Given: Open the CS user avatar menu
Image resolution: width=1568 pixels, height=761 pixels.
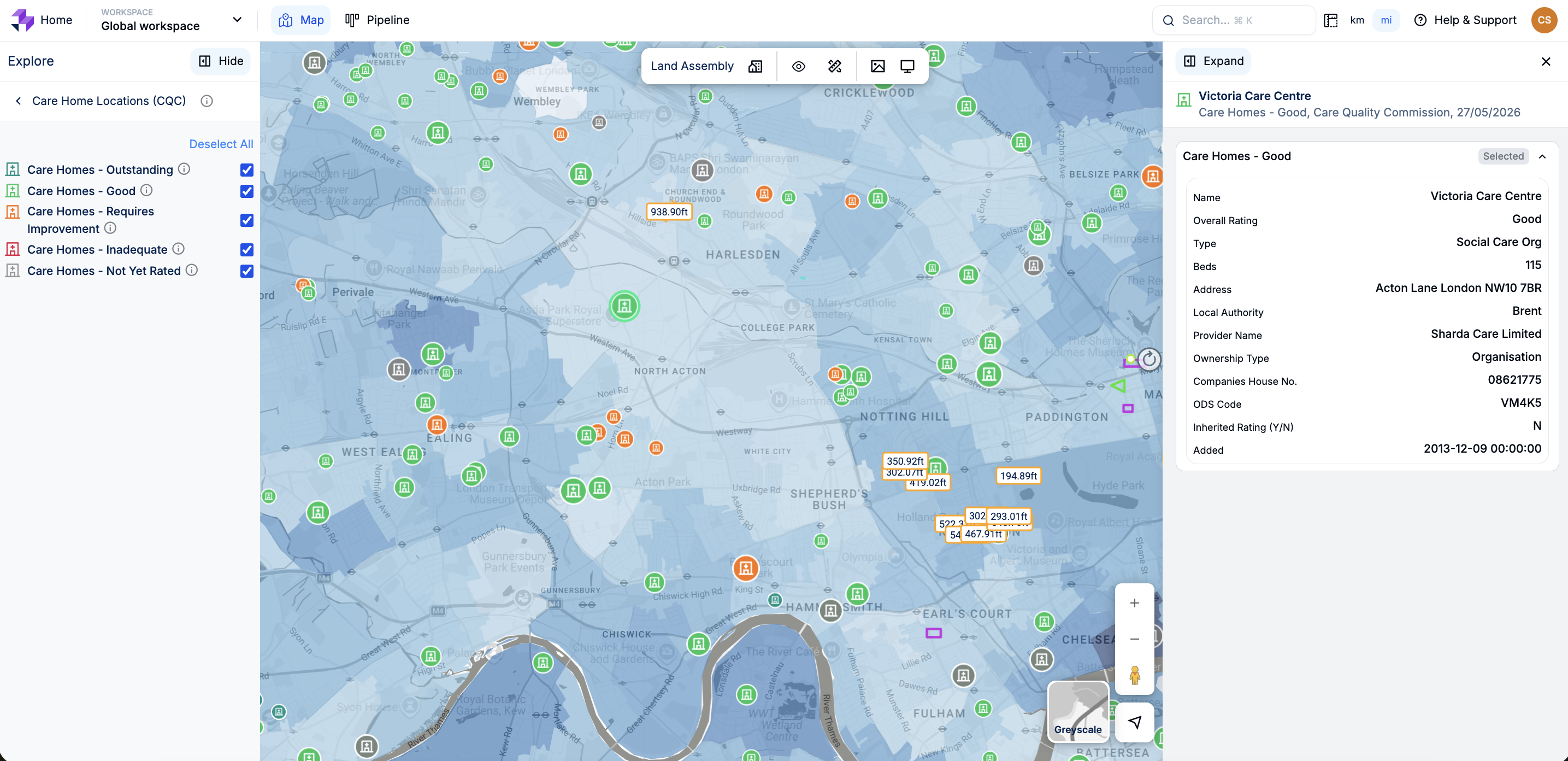Looking at the screenshot, I should [1543, 20].
